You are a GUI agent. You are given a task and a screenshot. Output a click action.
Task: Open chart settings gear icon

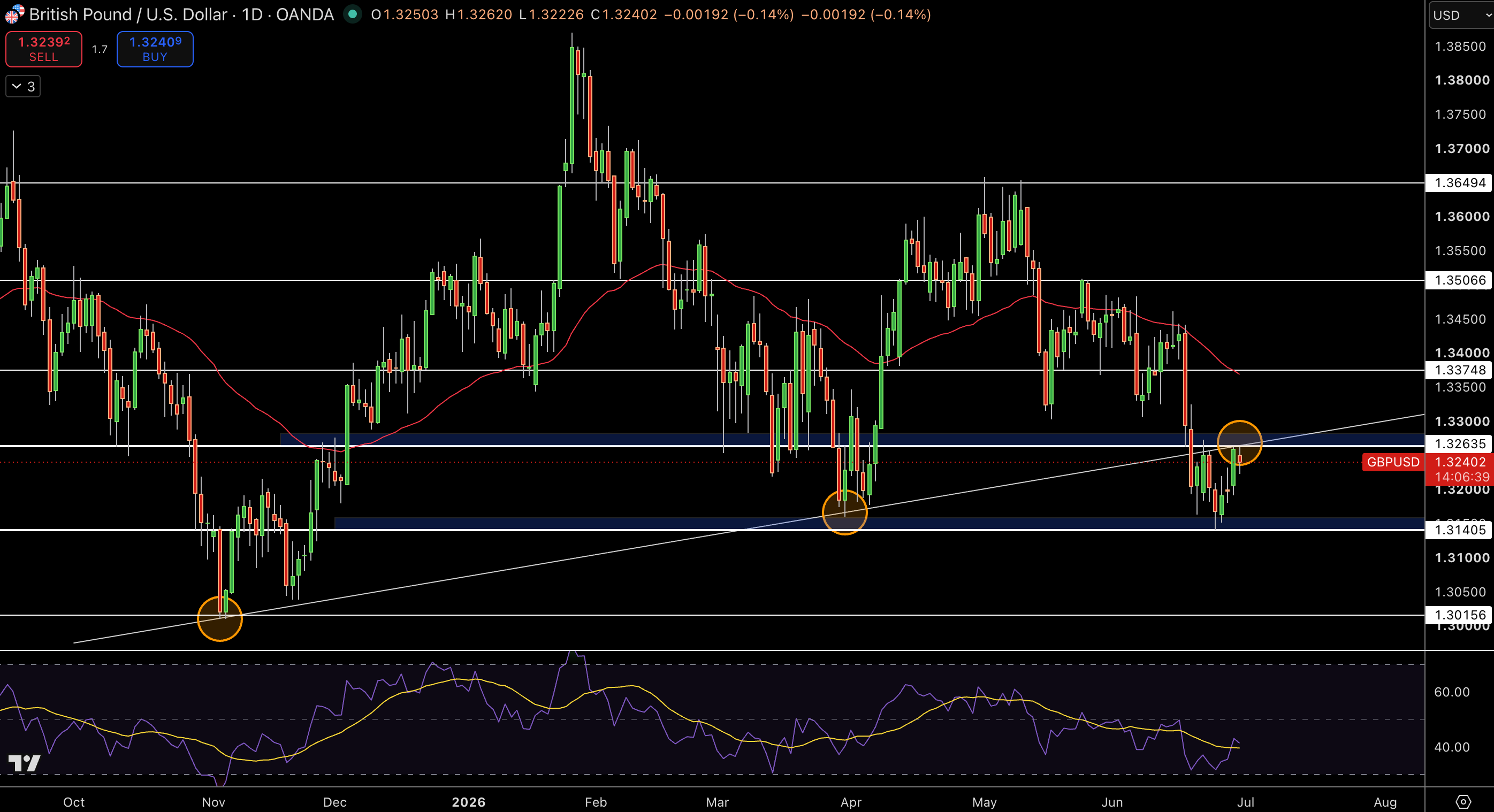(x=1463, y=801)
